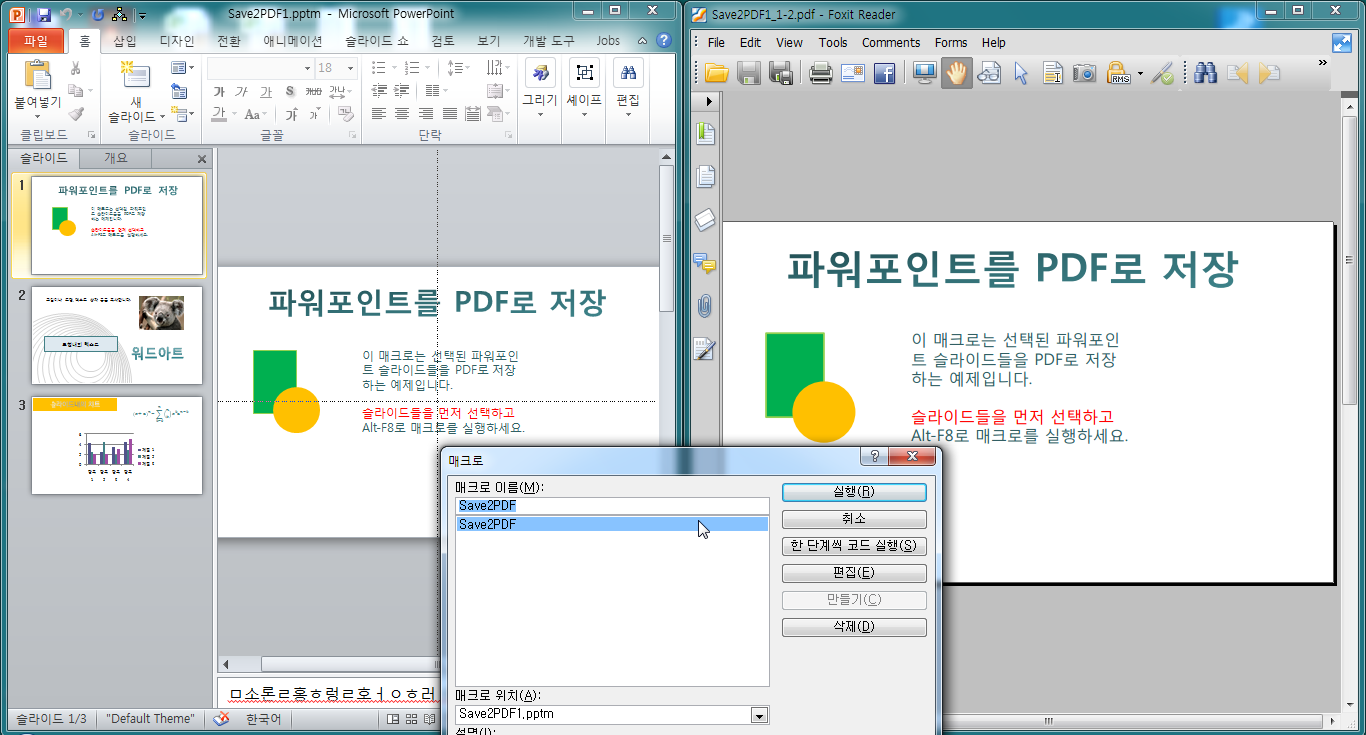This screenshot has height=735, width=1366.
Task: Toggle underline formatting in PowerPoint
Action: tap(264, 92)
